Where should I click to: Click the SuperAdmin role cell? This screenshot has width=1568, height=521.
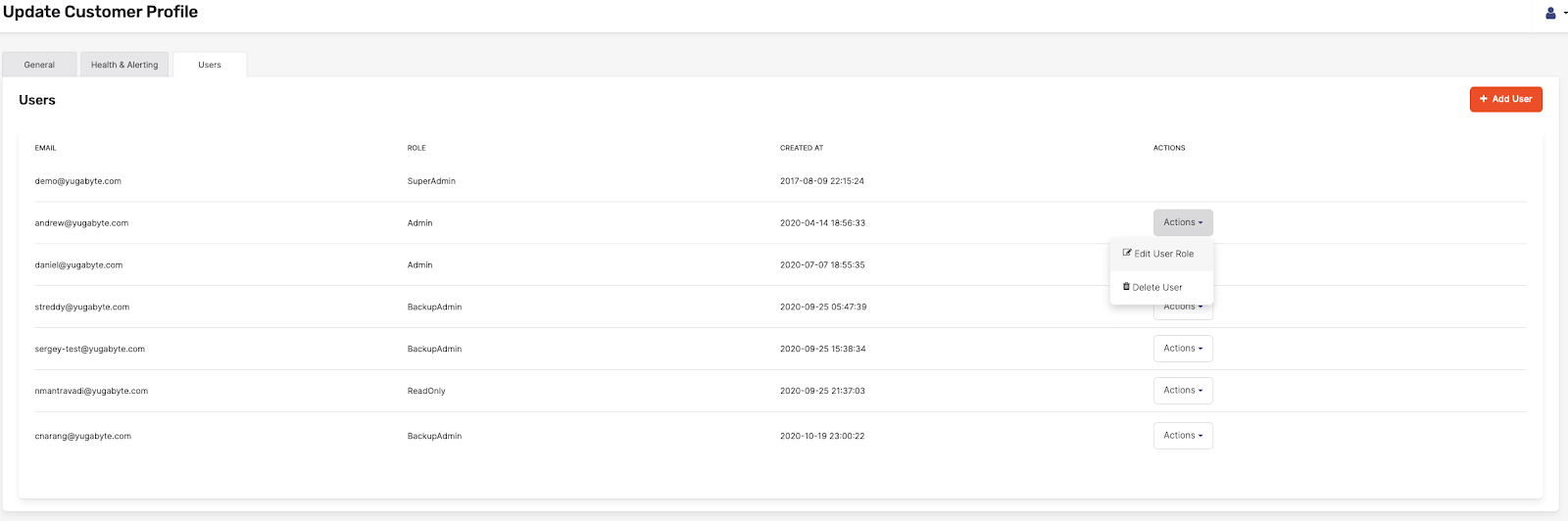pyautogui.click(x=431, y=181)
